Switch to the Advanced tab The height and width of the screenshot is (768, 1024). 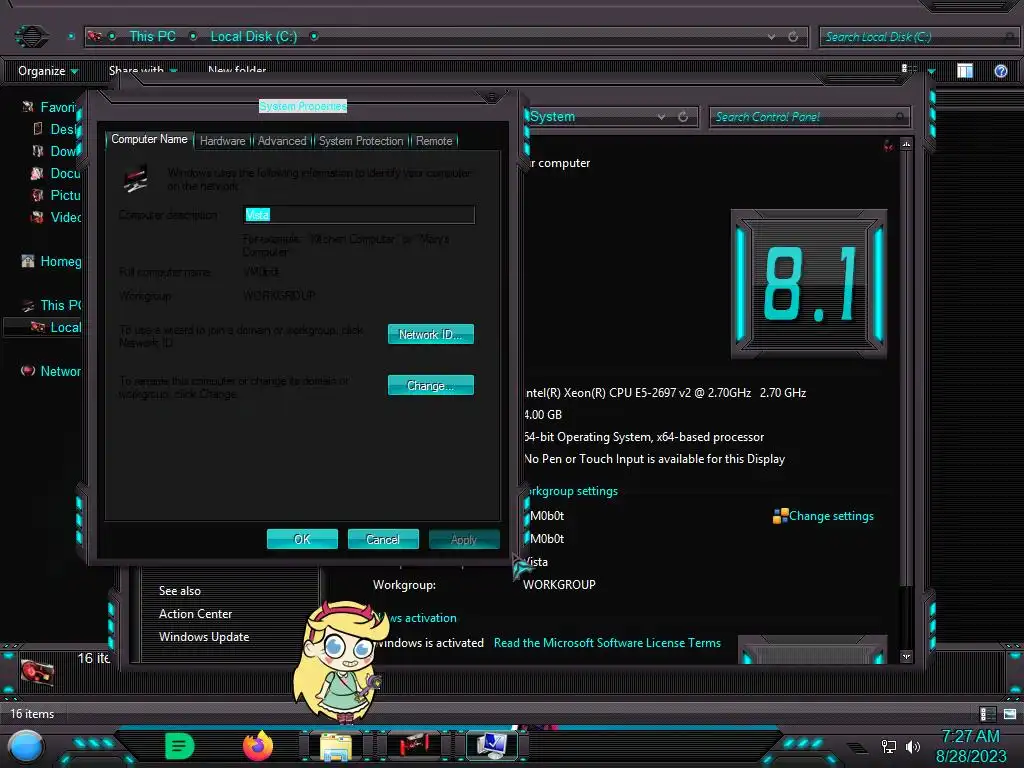(282, 141)
